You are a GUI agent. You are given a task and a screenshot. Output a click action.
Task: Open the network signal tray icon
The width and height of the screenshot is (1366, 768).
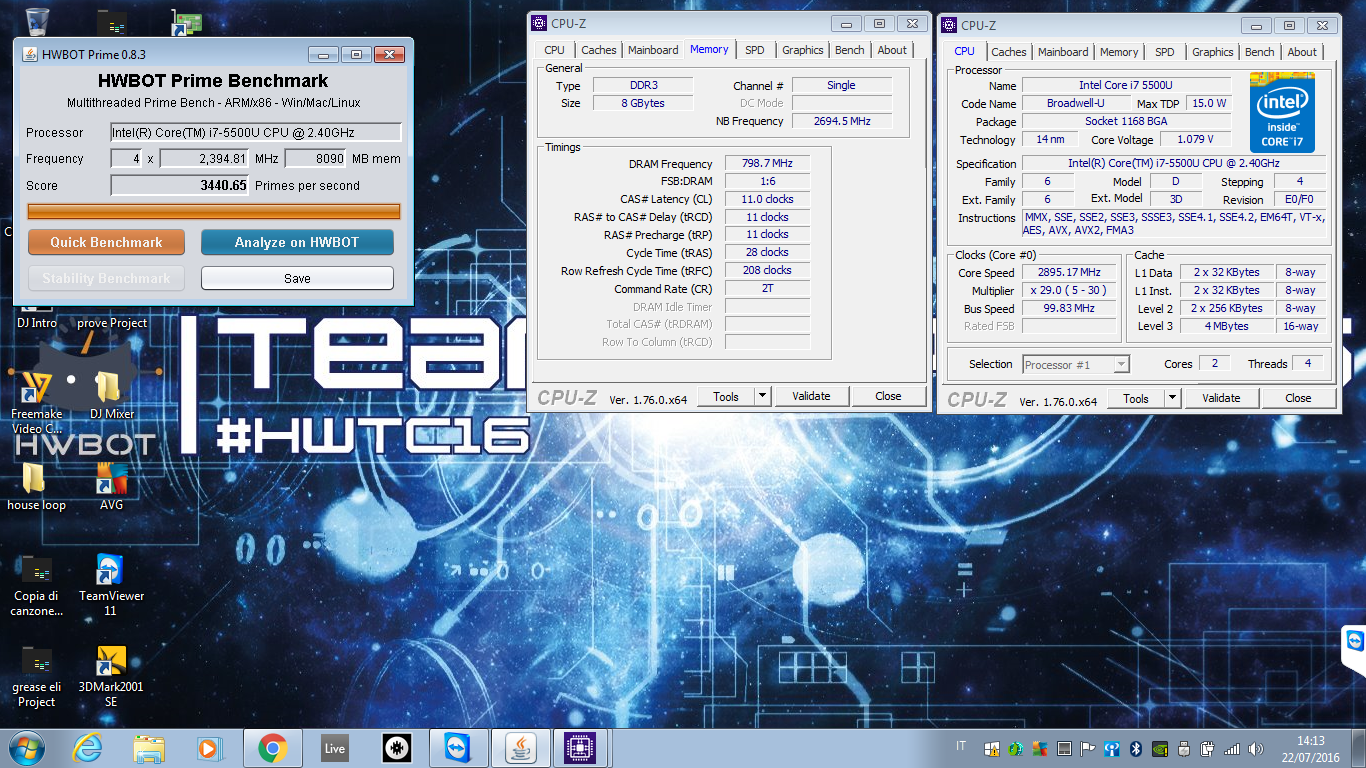[x=1232, y=748]
